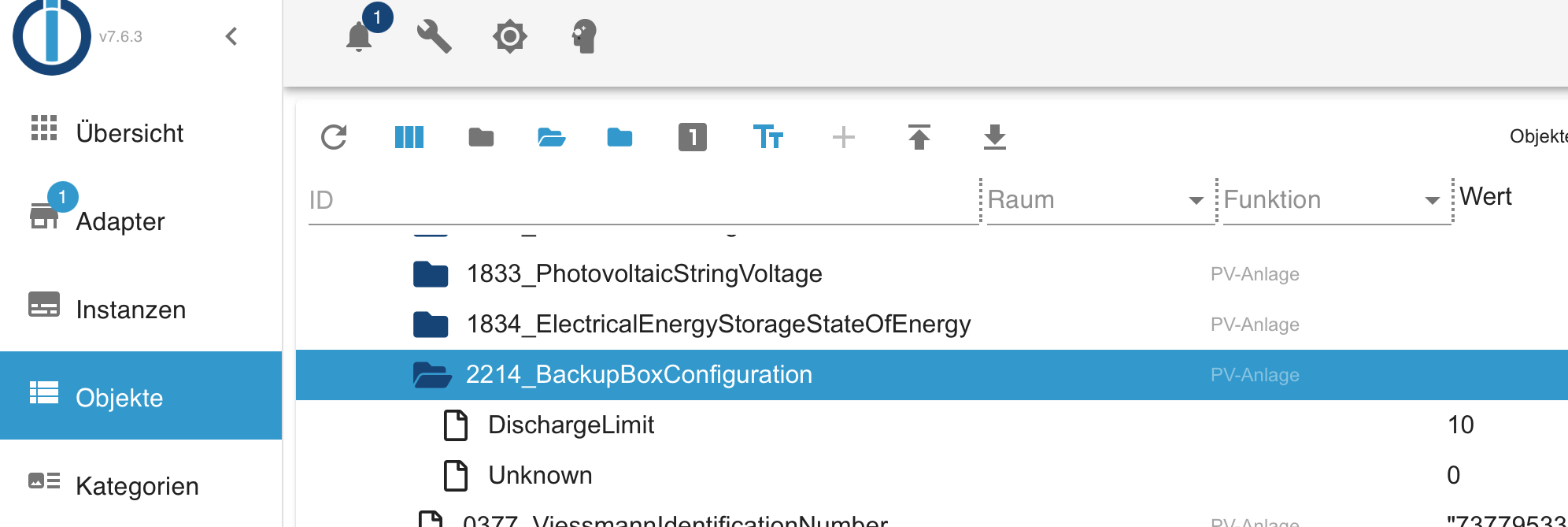Open the theme brightness toggle icon
1568x527 pixels.
(509, 36)
